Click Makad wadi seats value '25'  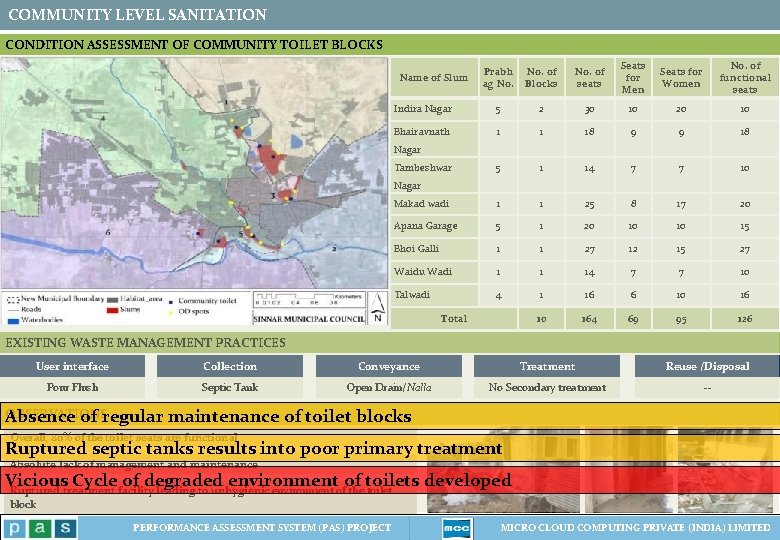click(x=589, y=204)
